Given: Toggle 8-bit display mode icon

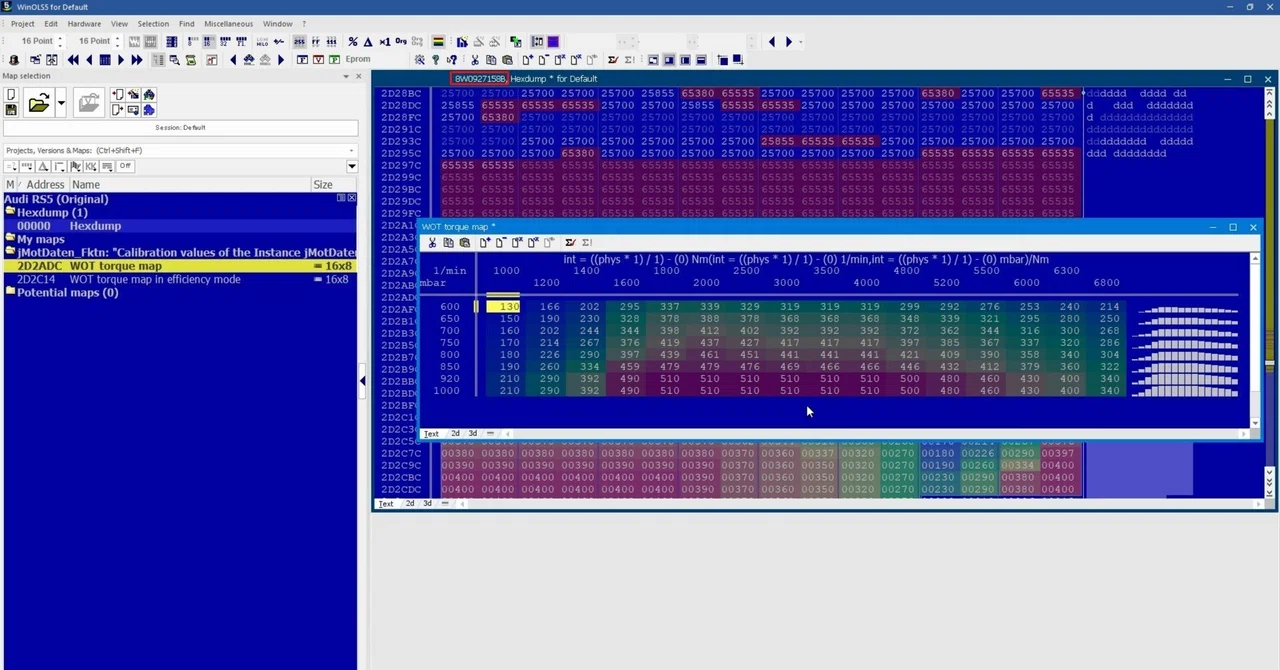Looking at the screenshot, I should 191,41.
